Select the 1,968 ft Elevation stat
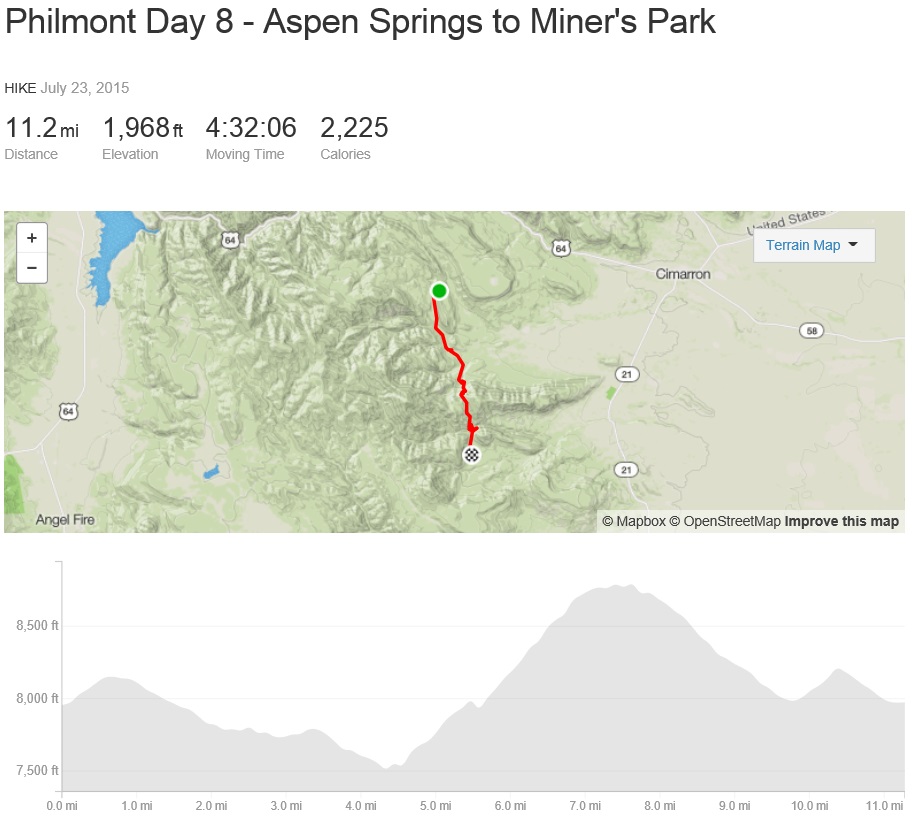 [143, 129]
